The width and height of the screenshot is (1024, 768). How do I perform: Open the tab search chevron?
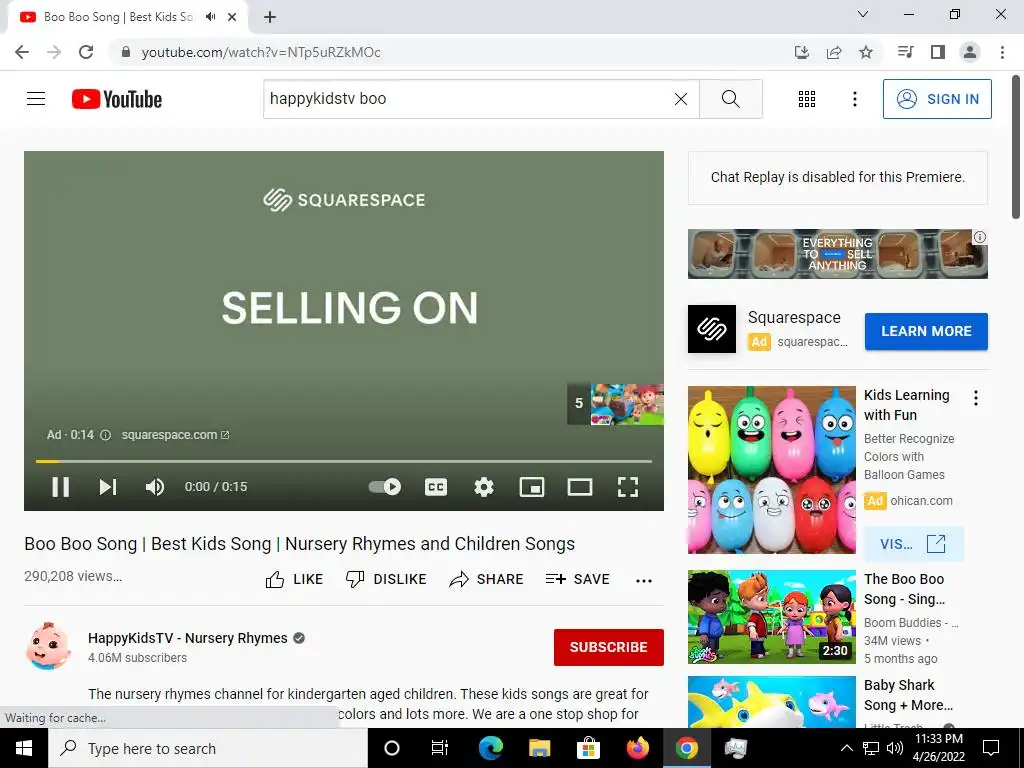(x=863, y=14)
